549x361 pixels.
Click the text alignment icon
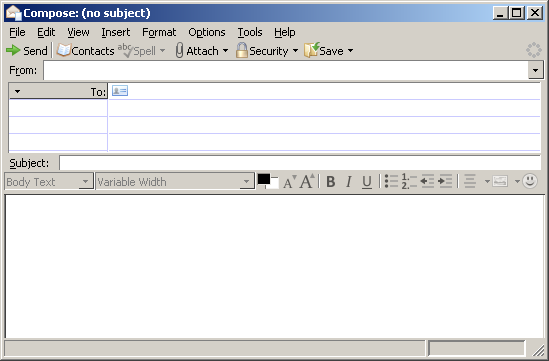click(x=470, y=181)
